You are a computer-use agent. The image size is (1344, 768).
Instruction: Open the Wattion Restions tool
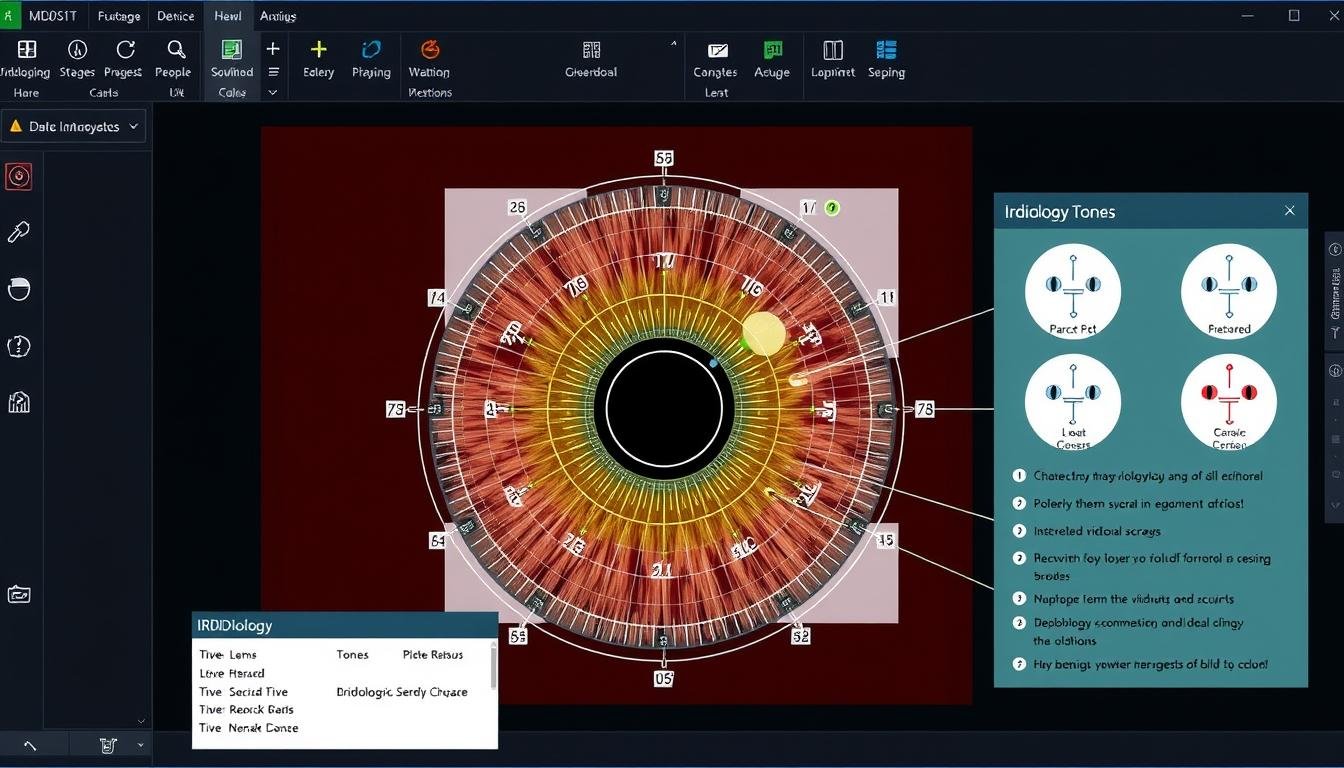tap(429, 50)
